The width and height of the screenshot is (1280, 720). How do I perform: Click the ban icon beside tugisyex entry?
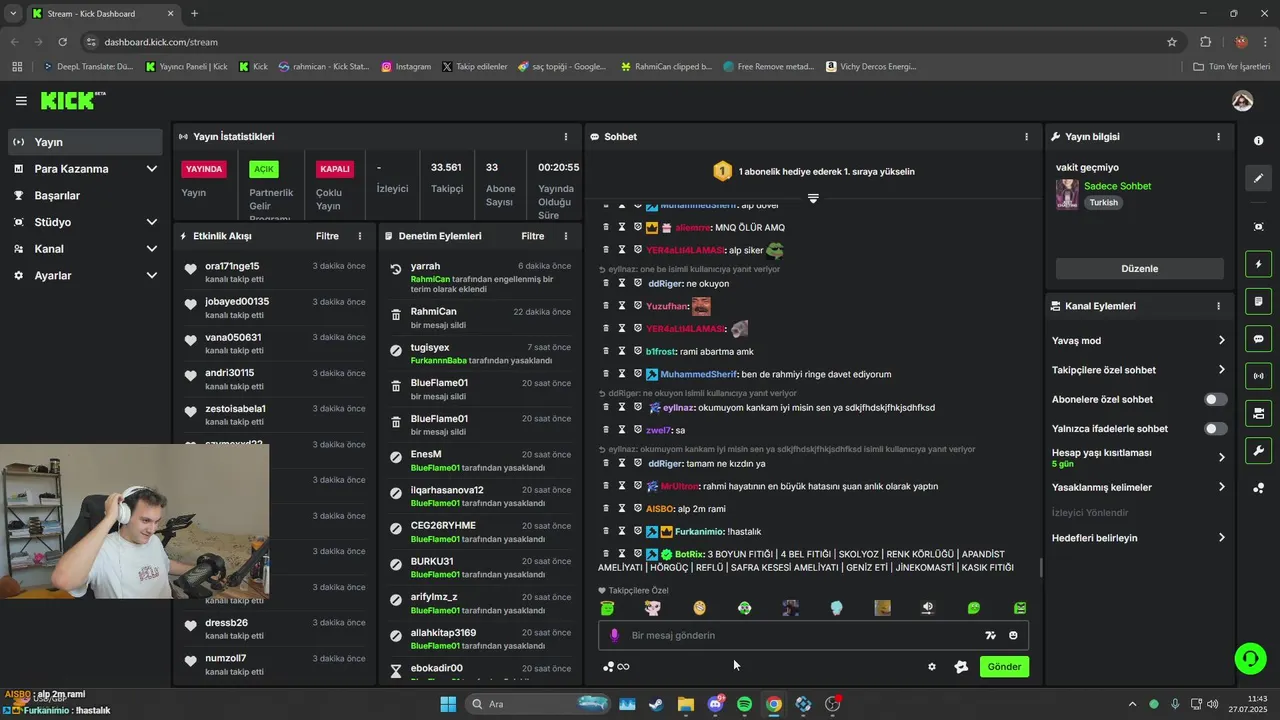pyautogui.click(x=396, y=350)
